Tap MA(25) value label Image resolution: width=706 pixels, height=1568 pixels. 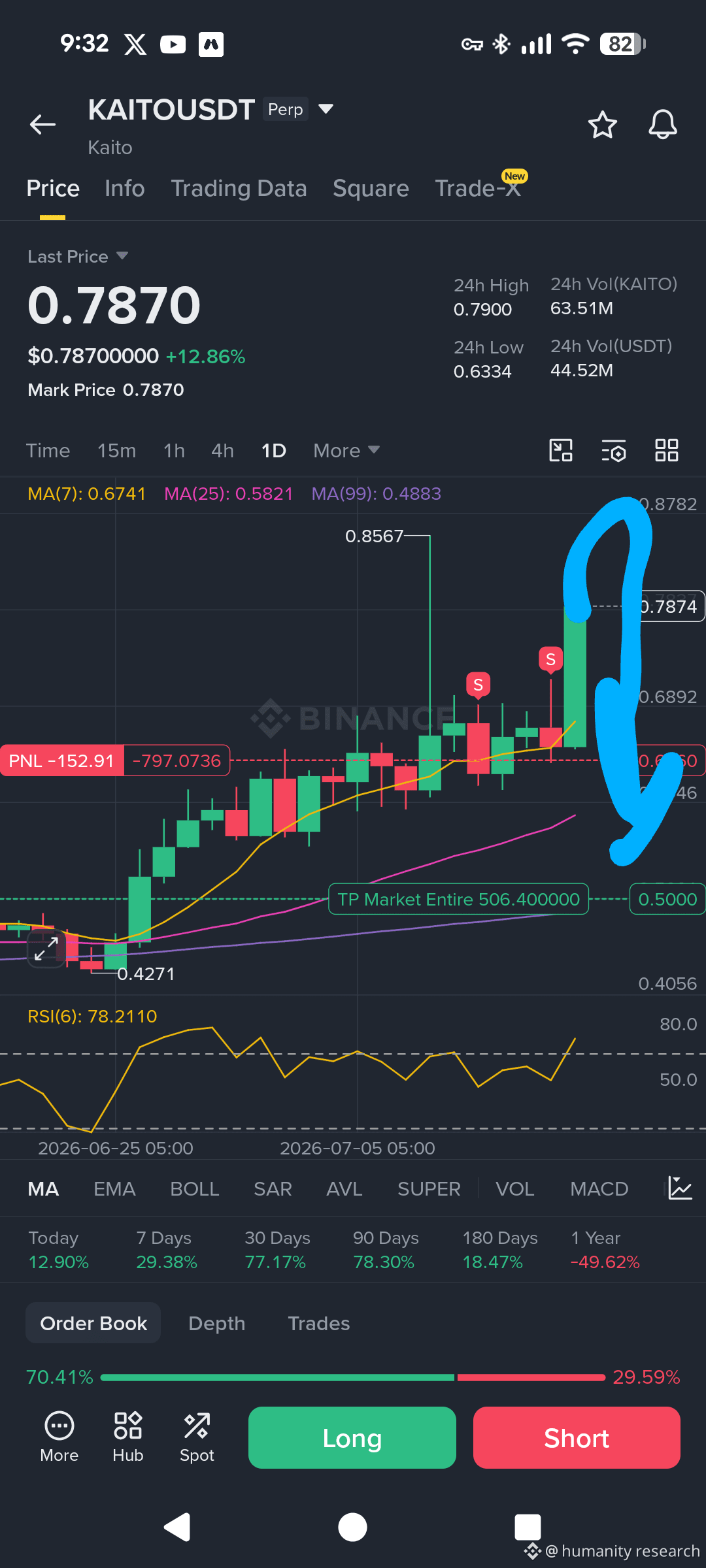tap(228, 493)
